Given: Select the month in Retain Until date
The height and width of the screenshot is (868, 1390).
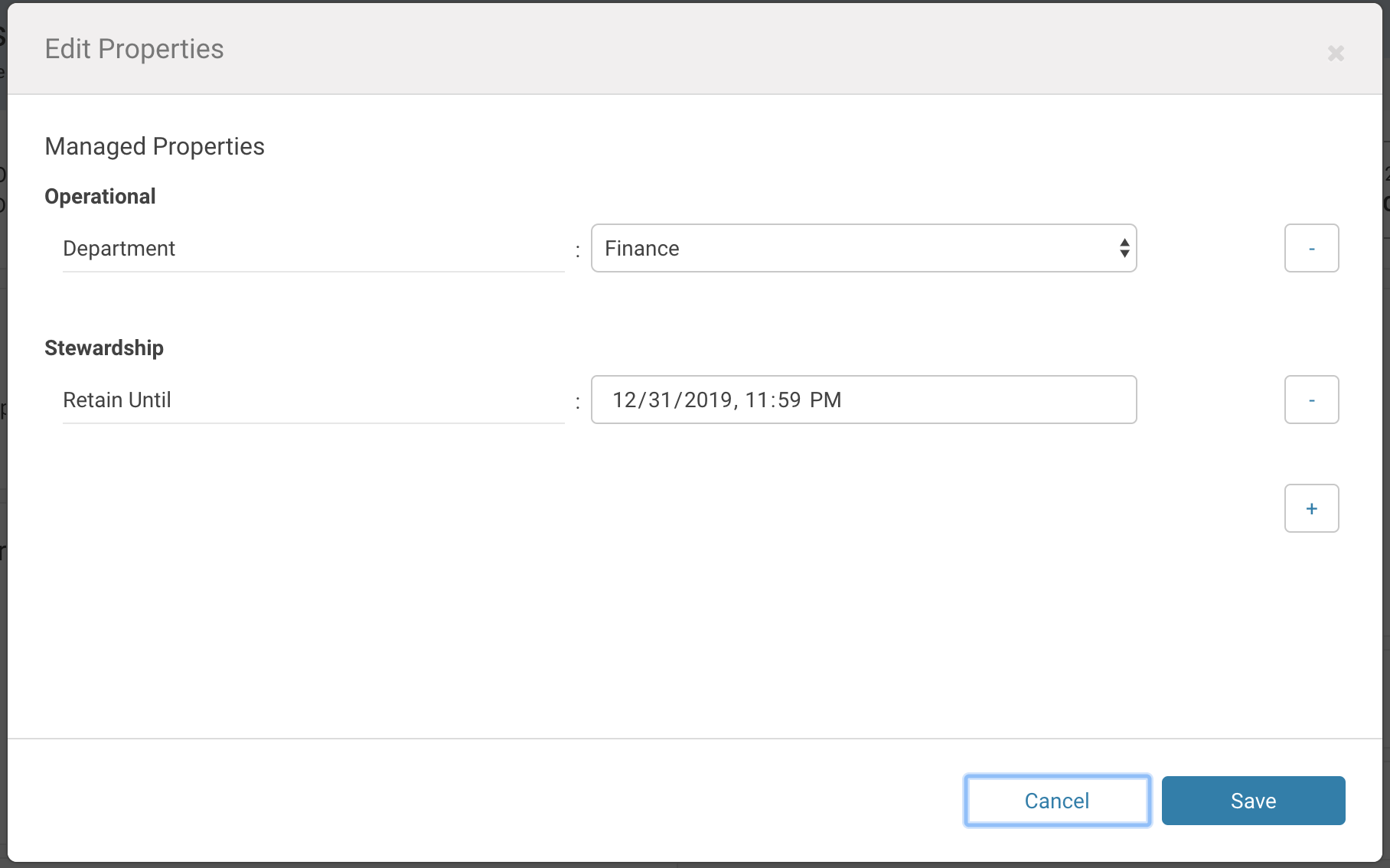Looking at the screenshot, I should [x=624, y=400].
